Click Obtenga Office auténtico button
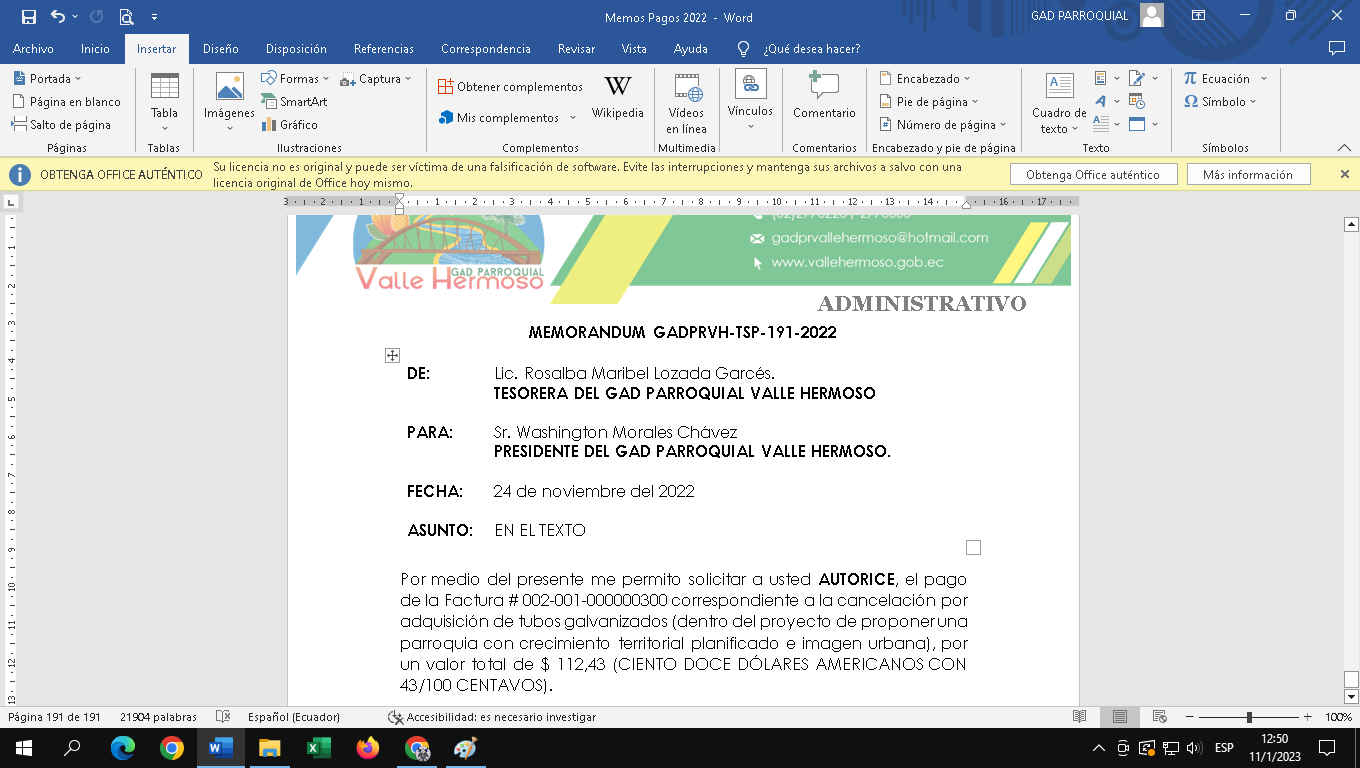 pos(1092,174)
